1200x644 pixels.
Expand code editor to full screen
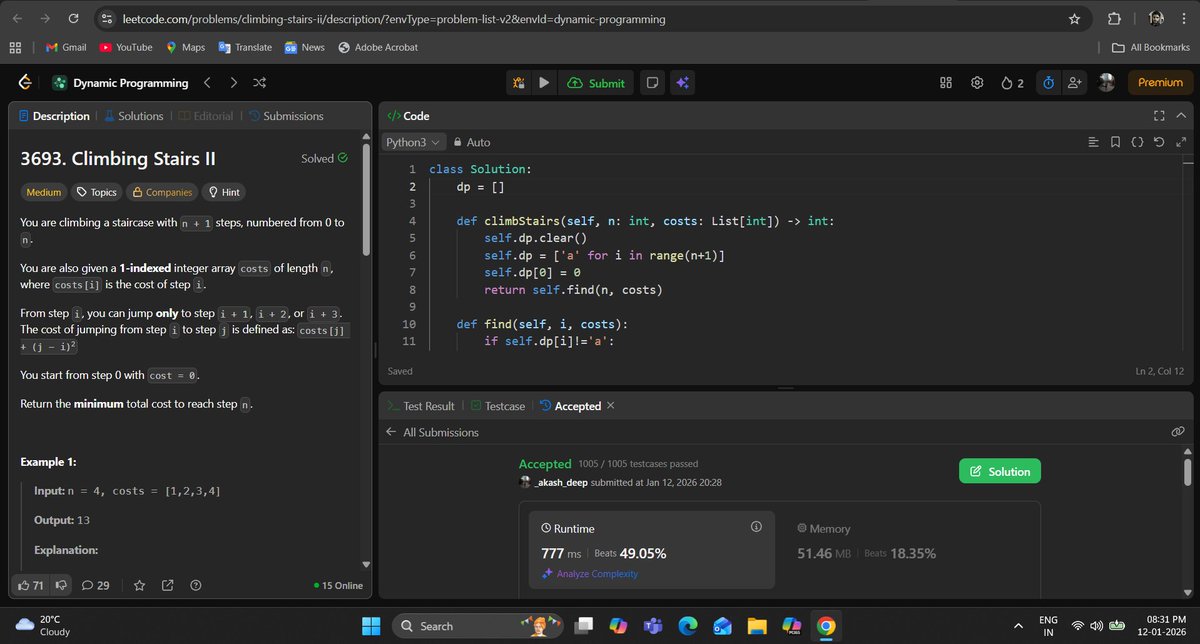[x=1180, y=143]
